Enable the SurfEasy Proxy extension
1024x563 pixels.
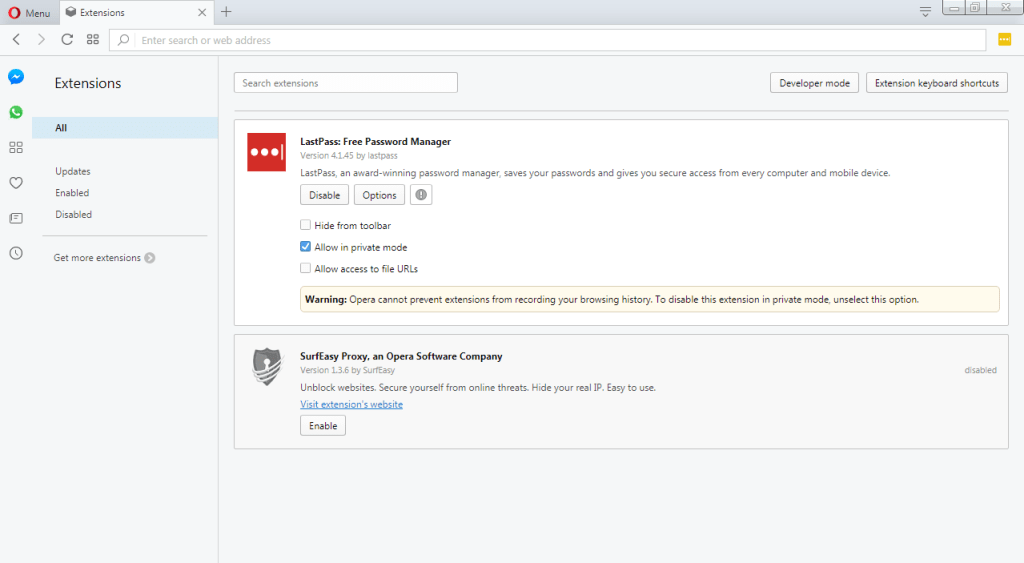tap(323, 426)
